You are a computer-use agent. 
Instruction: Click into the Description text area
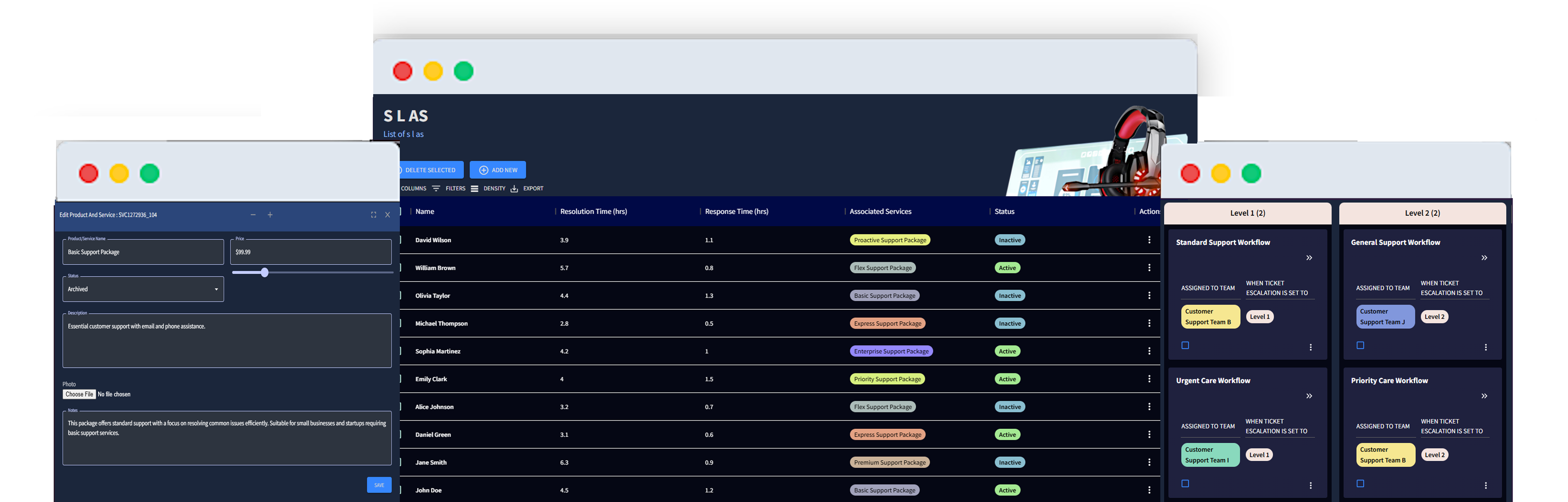(x=227, y=340)
